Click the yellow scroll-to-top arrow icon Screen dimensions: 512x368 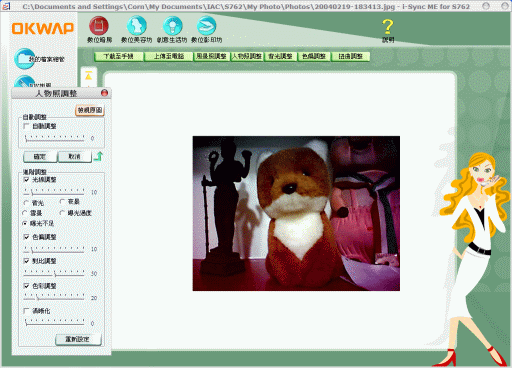tap(88, 76)
